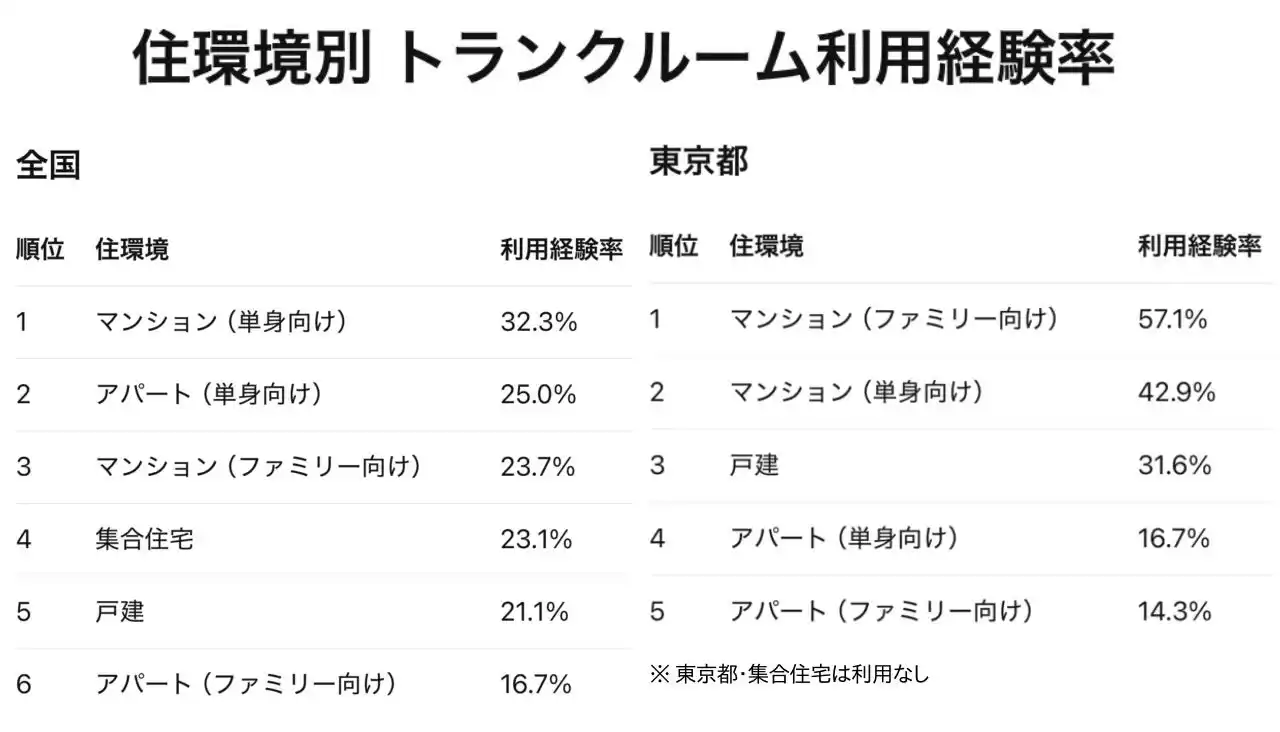Click 住環境 column header in 東京都 table

(x=766, y=245)
